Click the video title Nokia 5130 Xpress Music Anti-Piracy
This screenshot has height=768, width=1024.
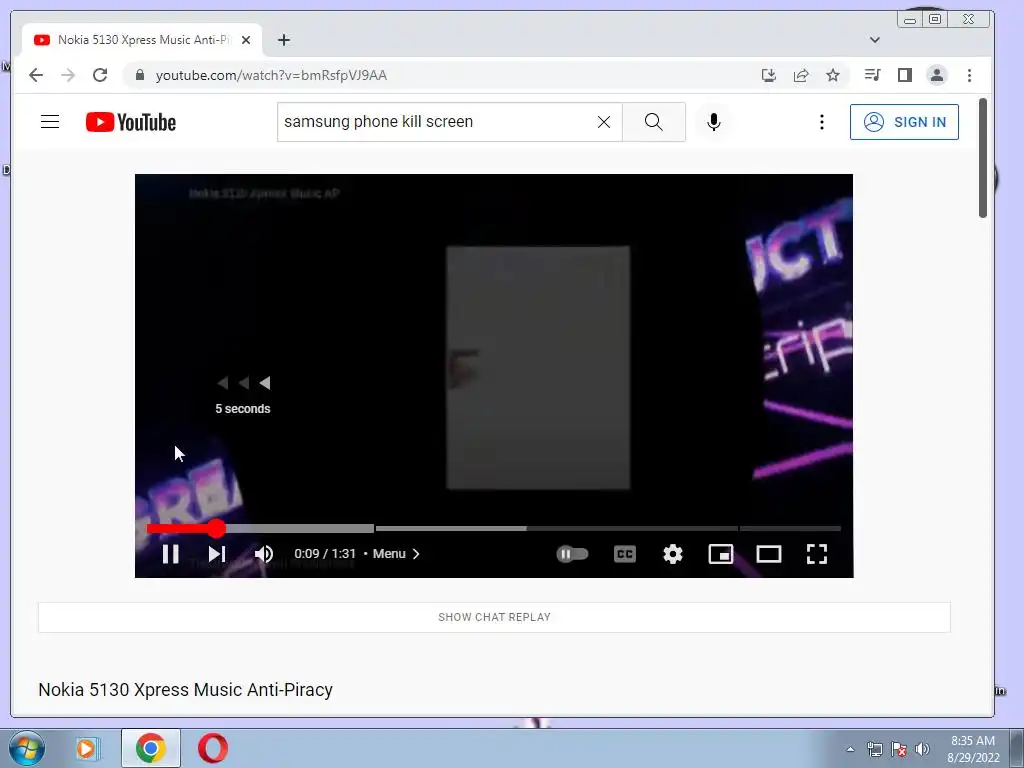coord(185,690)
